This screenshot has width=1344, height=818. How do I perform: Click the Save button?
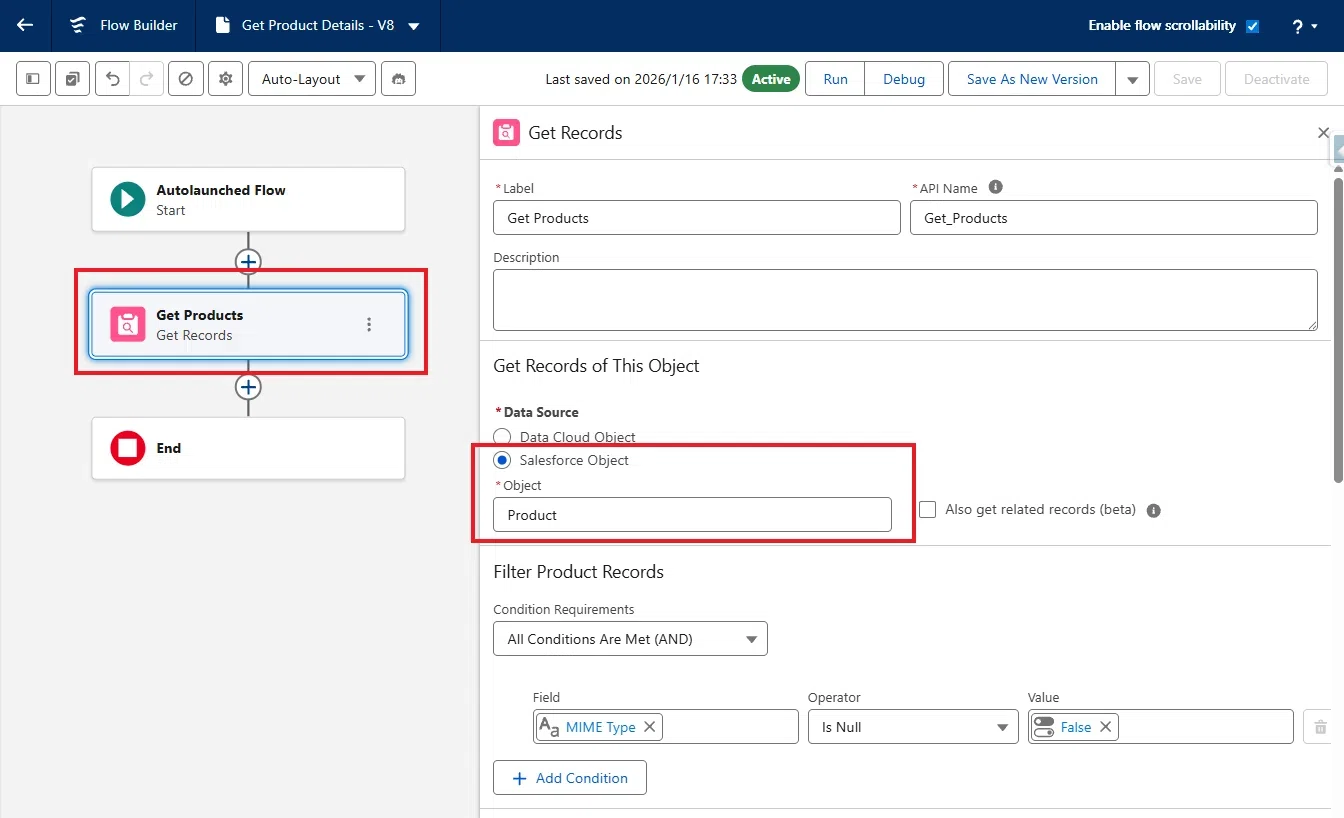pyautogui.click(x=1187, y=79)
